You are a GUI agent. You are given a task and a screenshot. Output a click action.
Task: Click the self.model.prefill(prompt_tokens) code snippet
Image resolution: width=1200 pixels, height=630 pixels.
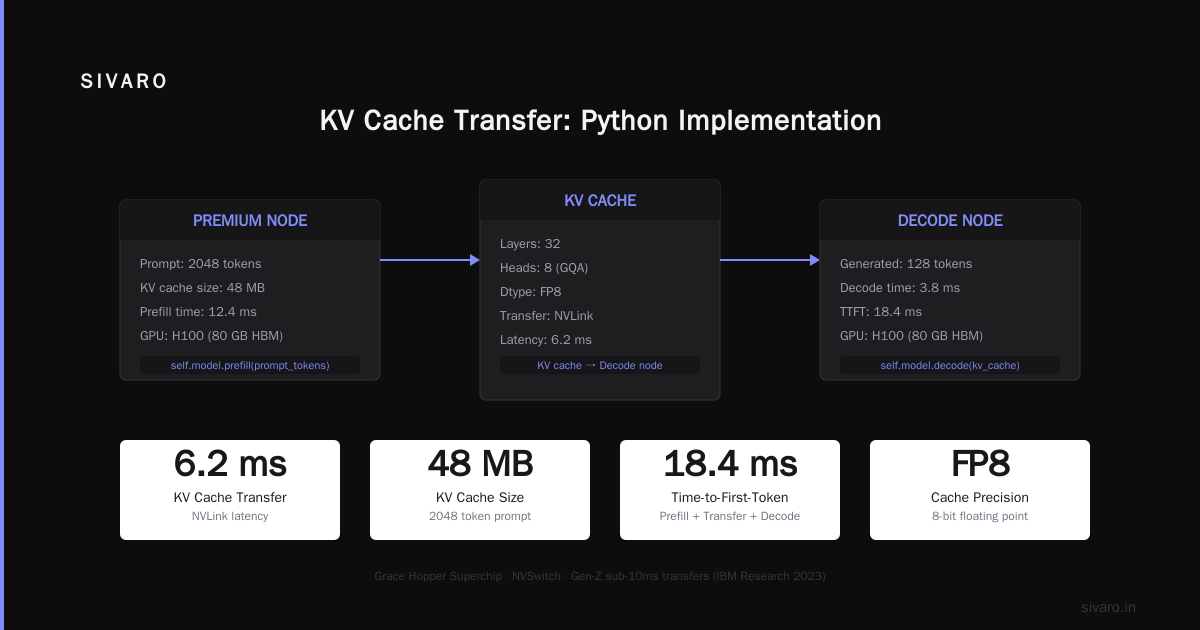250,365
